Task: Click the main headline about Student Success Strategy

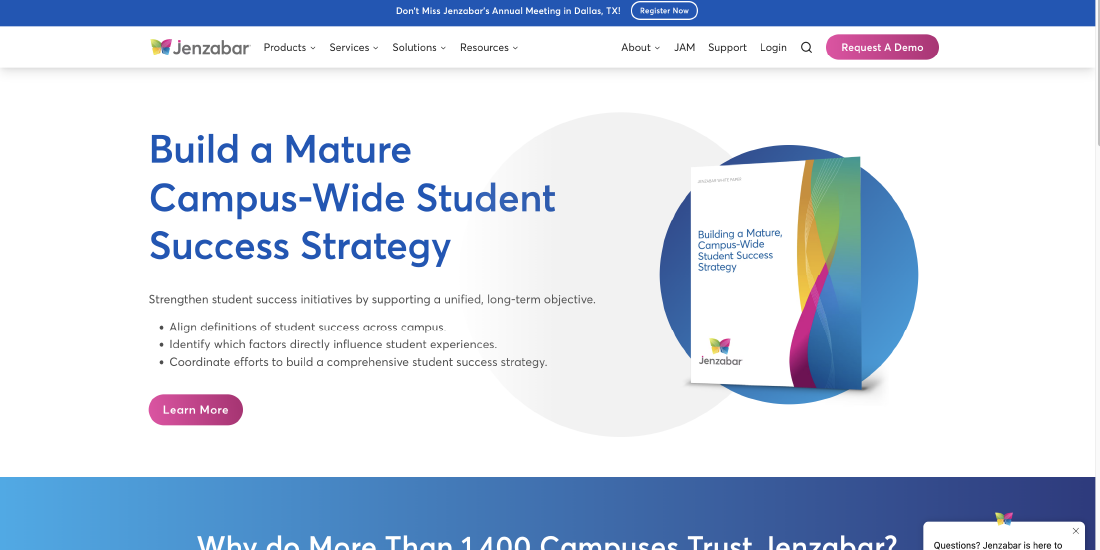Action: click(352, 197)
